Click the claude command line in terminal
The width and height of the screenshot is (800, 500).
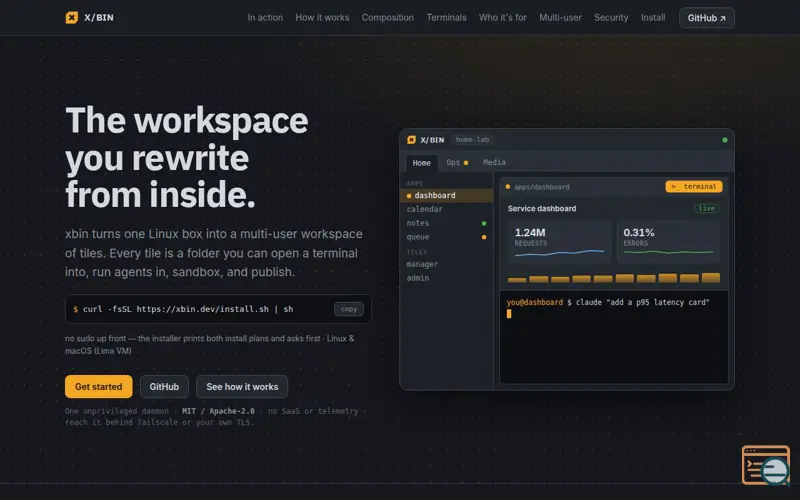click(608, 303)
